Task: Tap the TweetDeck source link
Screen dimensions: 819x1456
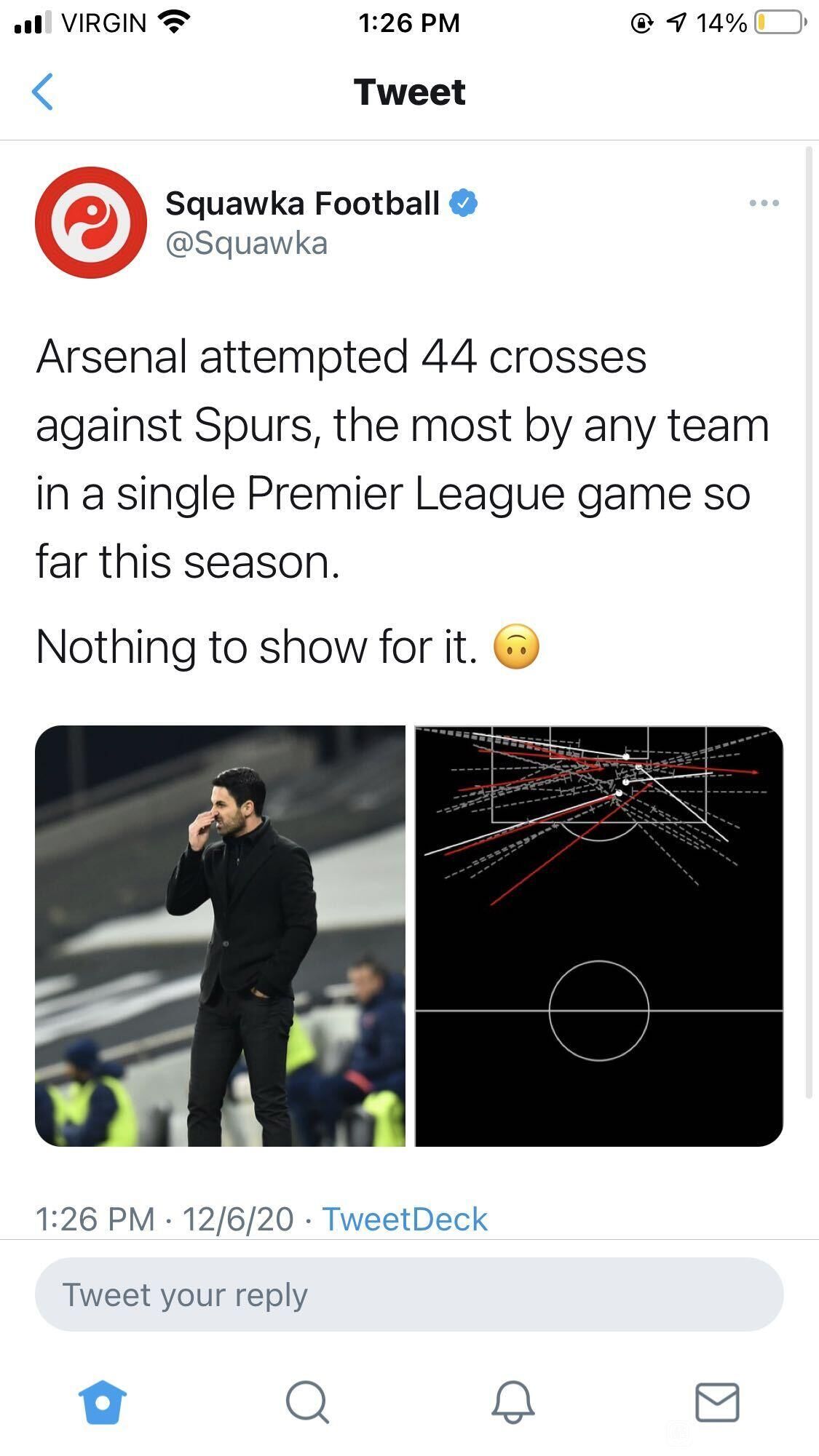Action: [405, 1219]
